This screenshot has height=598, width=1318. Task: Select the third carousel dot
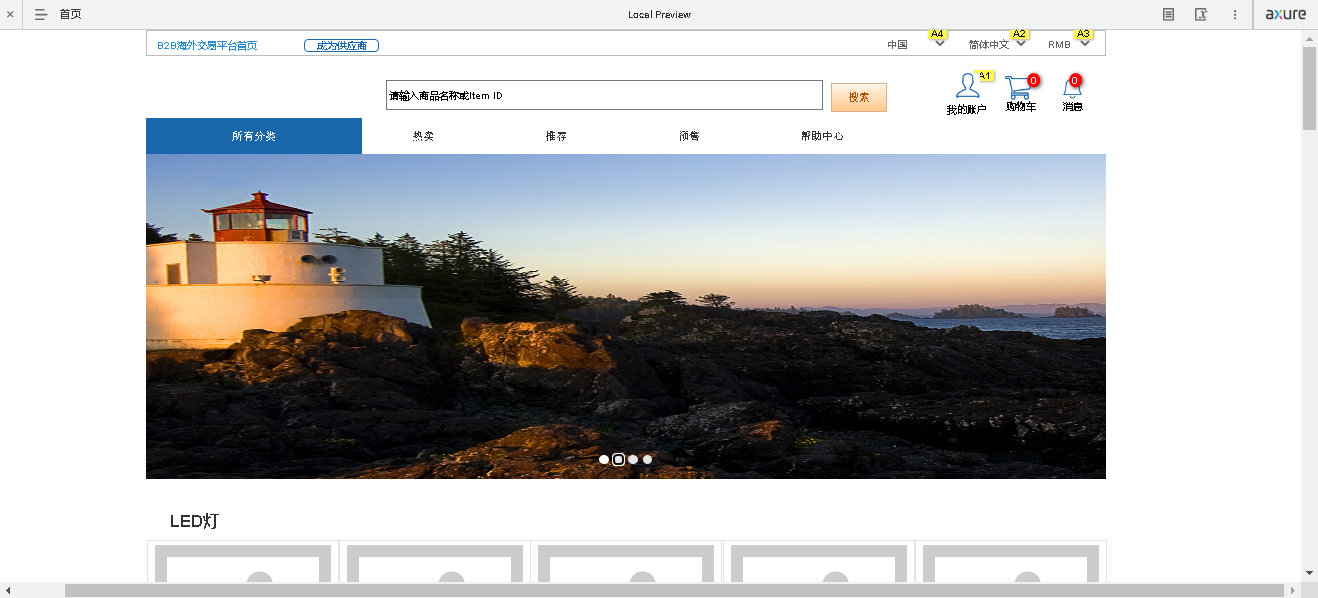[633, 460]
